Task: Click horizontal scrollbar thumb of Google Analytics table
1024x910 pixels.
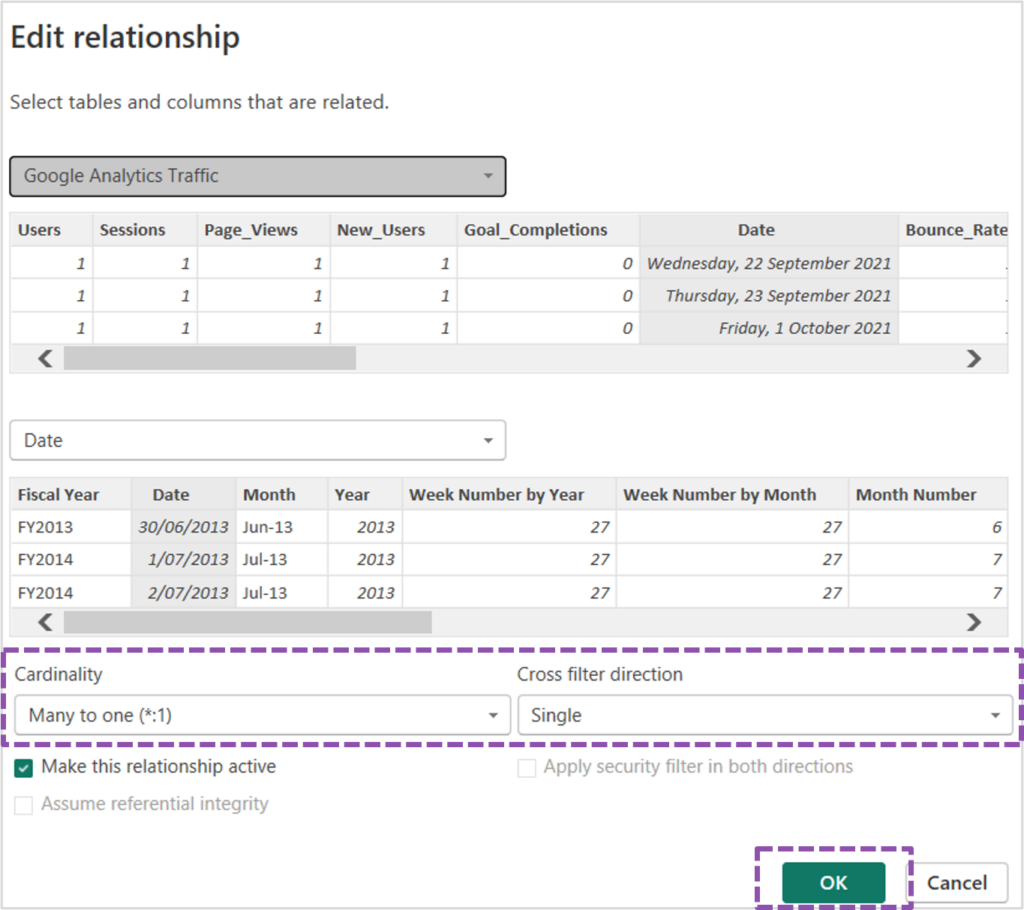Action: (210, 359)
